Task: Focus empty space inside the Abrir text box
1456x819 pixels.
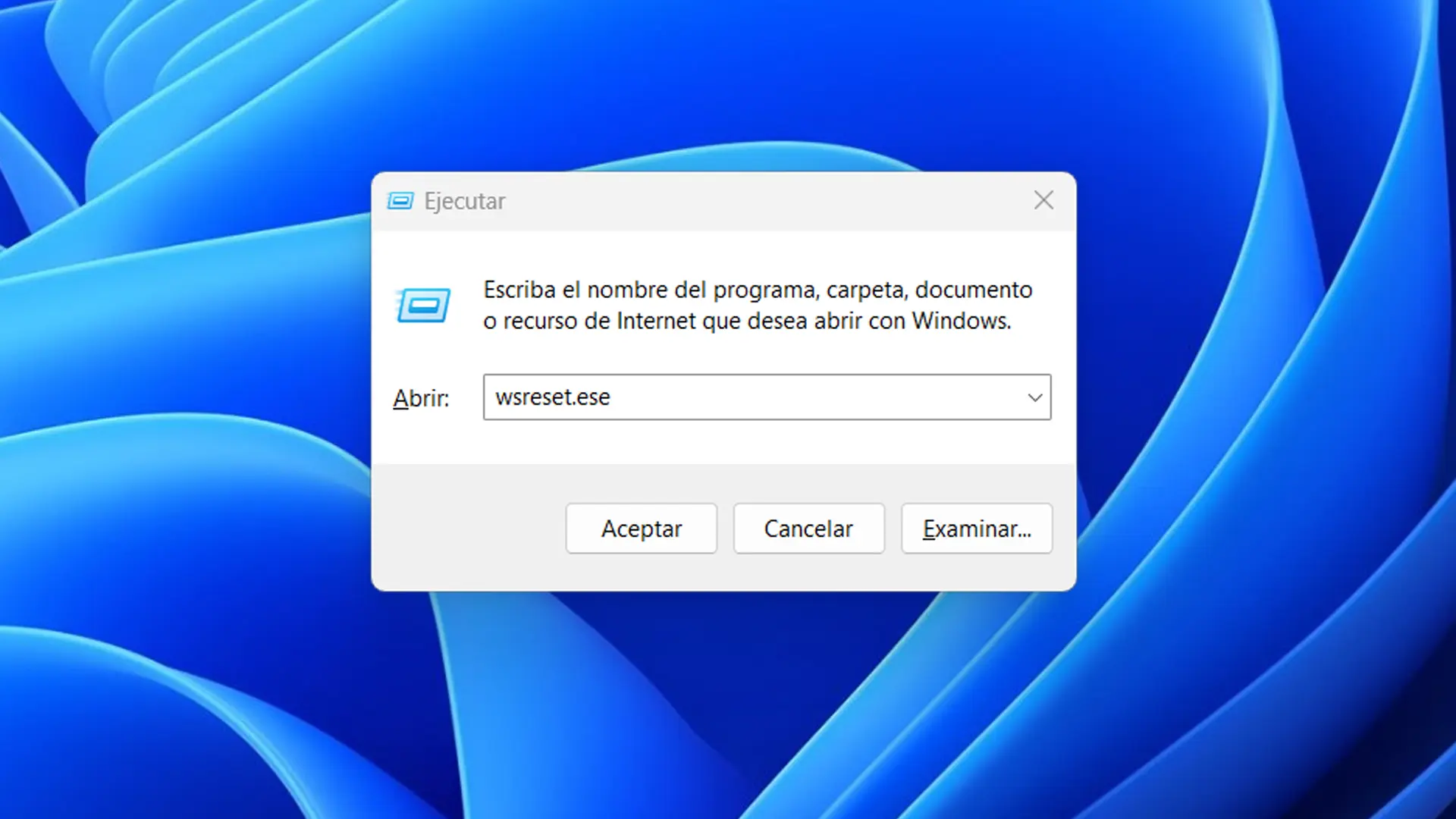Action: (x=819, y=397)
